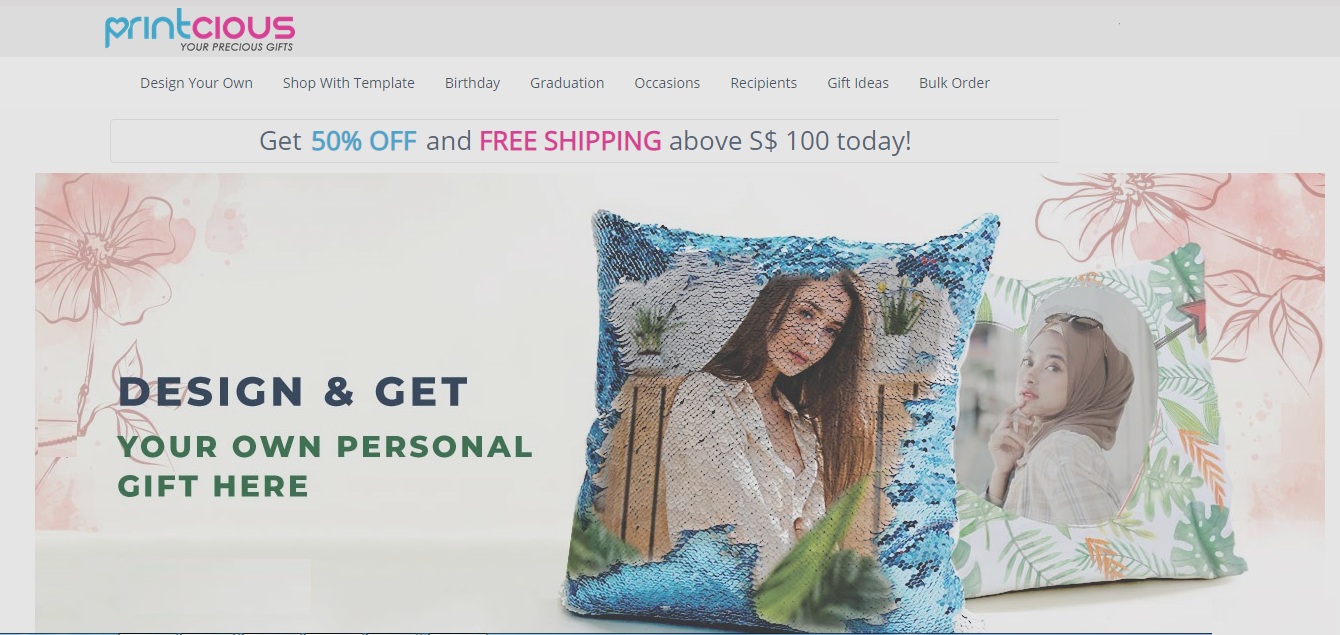The image size is (1340, 635).
Task: Click the Printcious logo
Action: coord(200,30)
